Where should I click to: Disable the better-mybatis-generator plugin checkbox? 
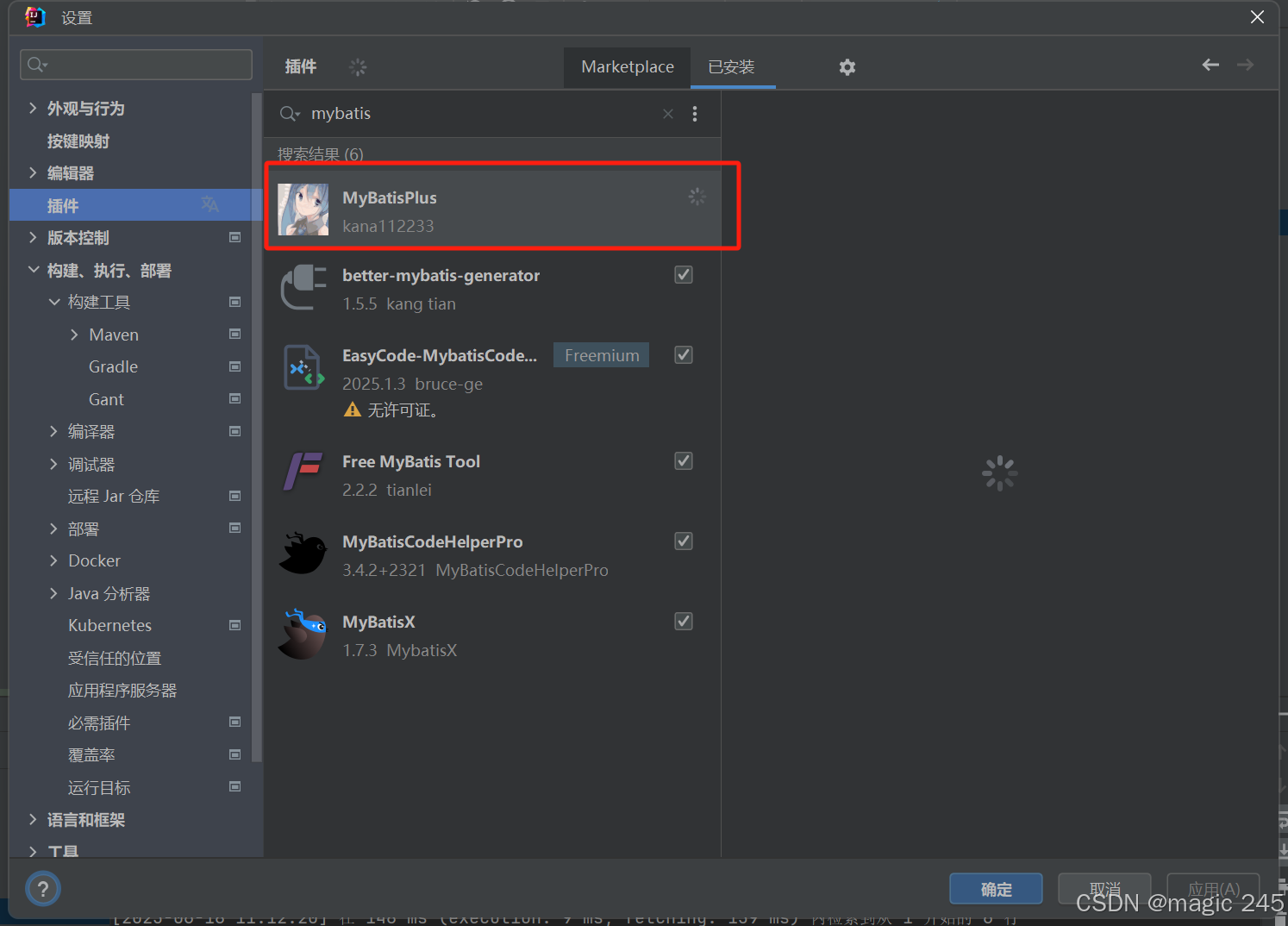[683, 274]
